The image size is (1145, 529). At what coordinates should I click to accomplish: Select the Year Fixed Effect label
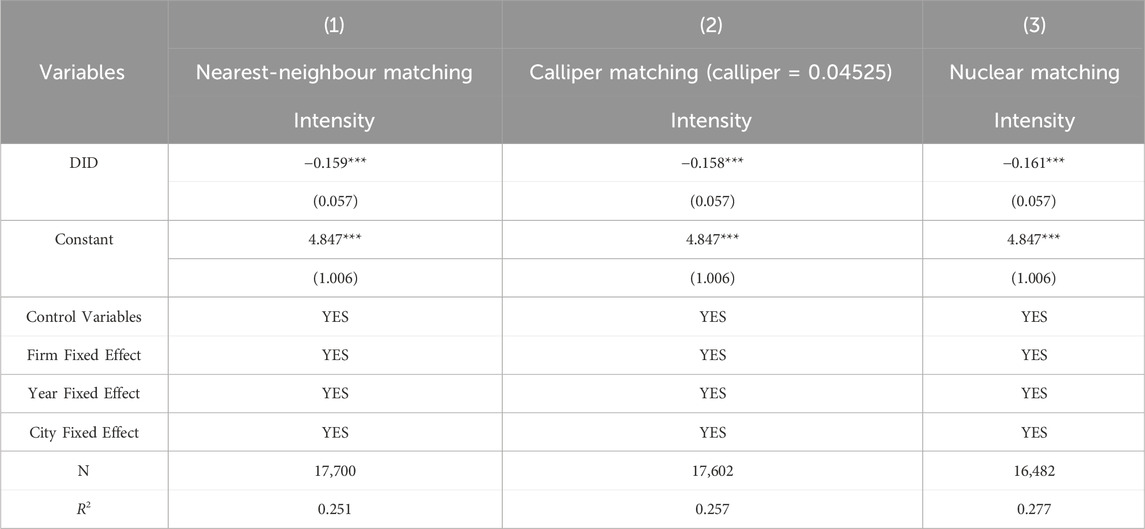(x=83, y=394)
